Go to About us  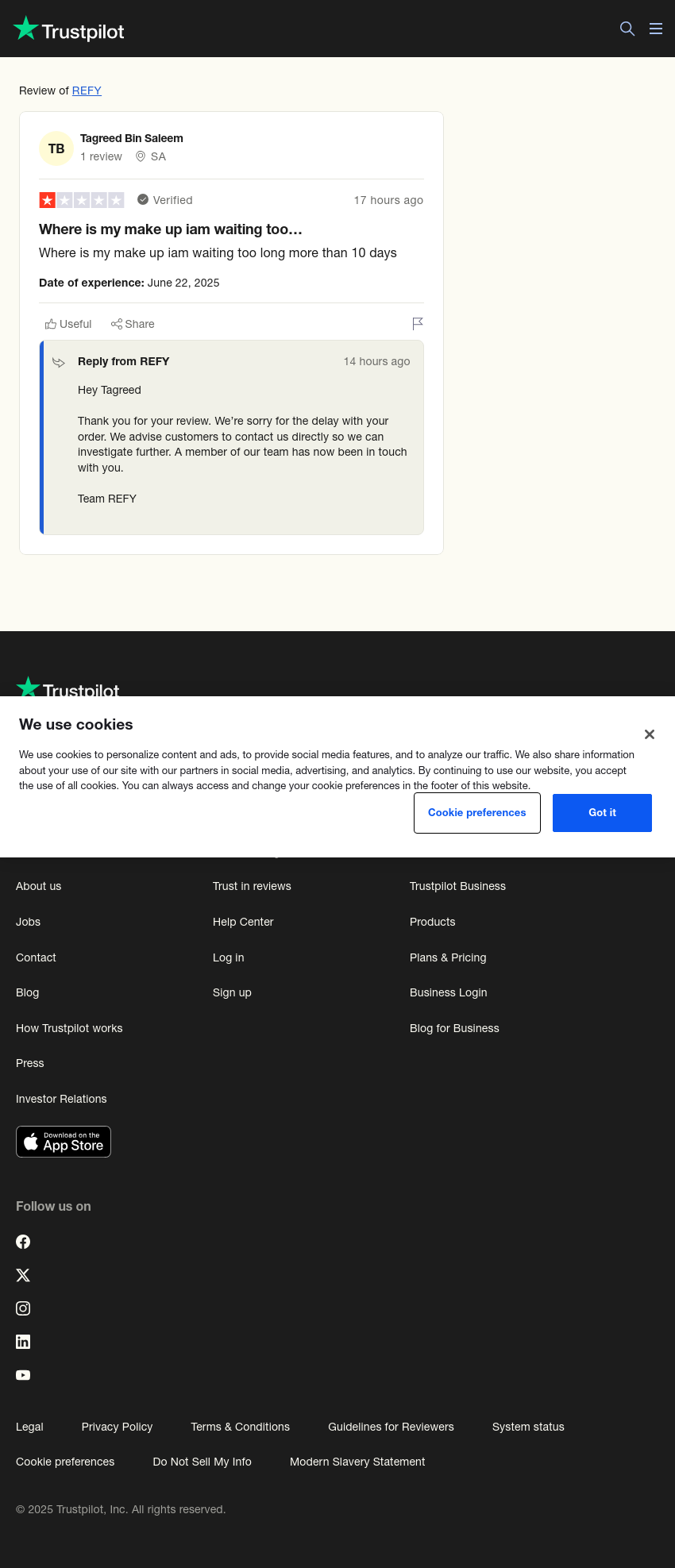click(38, 886)
